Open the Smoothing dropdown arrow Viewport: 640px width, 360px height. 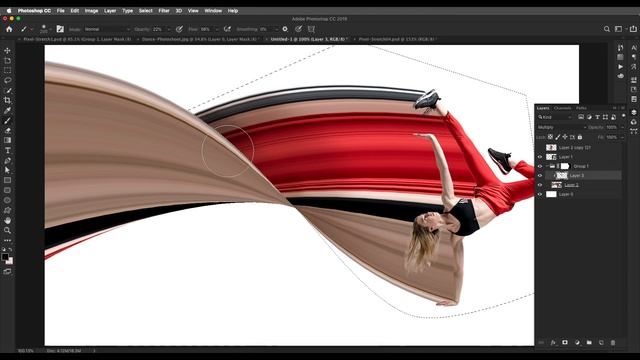click(276, 29)
